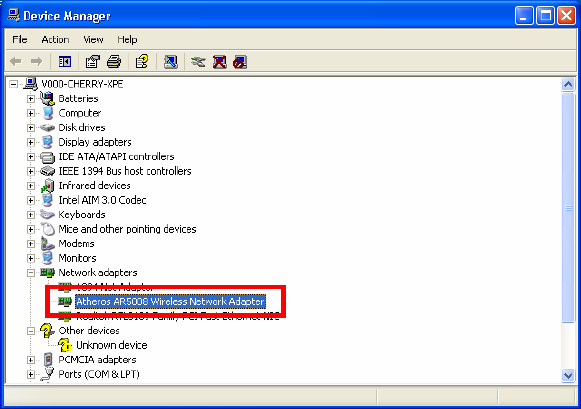Select the Modems label
The height and width of the screenshot is (409, 581).
pyautogui.click(x=76, y=243)
